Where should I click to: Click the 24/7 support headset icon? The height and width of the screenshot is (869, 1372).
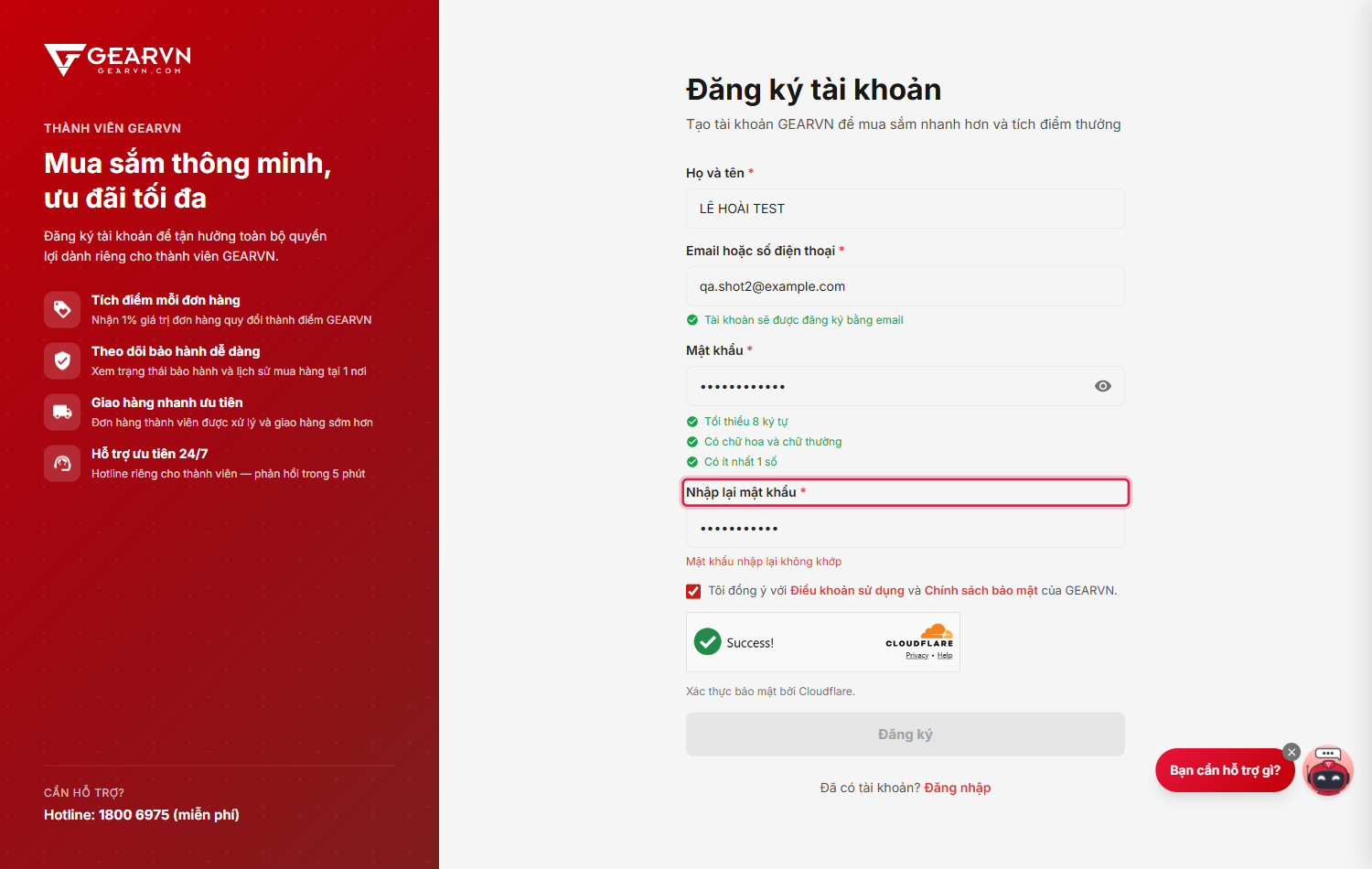[62, 463]
